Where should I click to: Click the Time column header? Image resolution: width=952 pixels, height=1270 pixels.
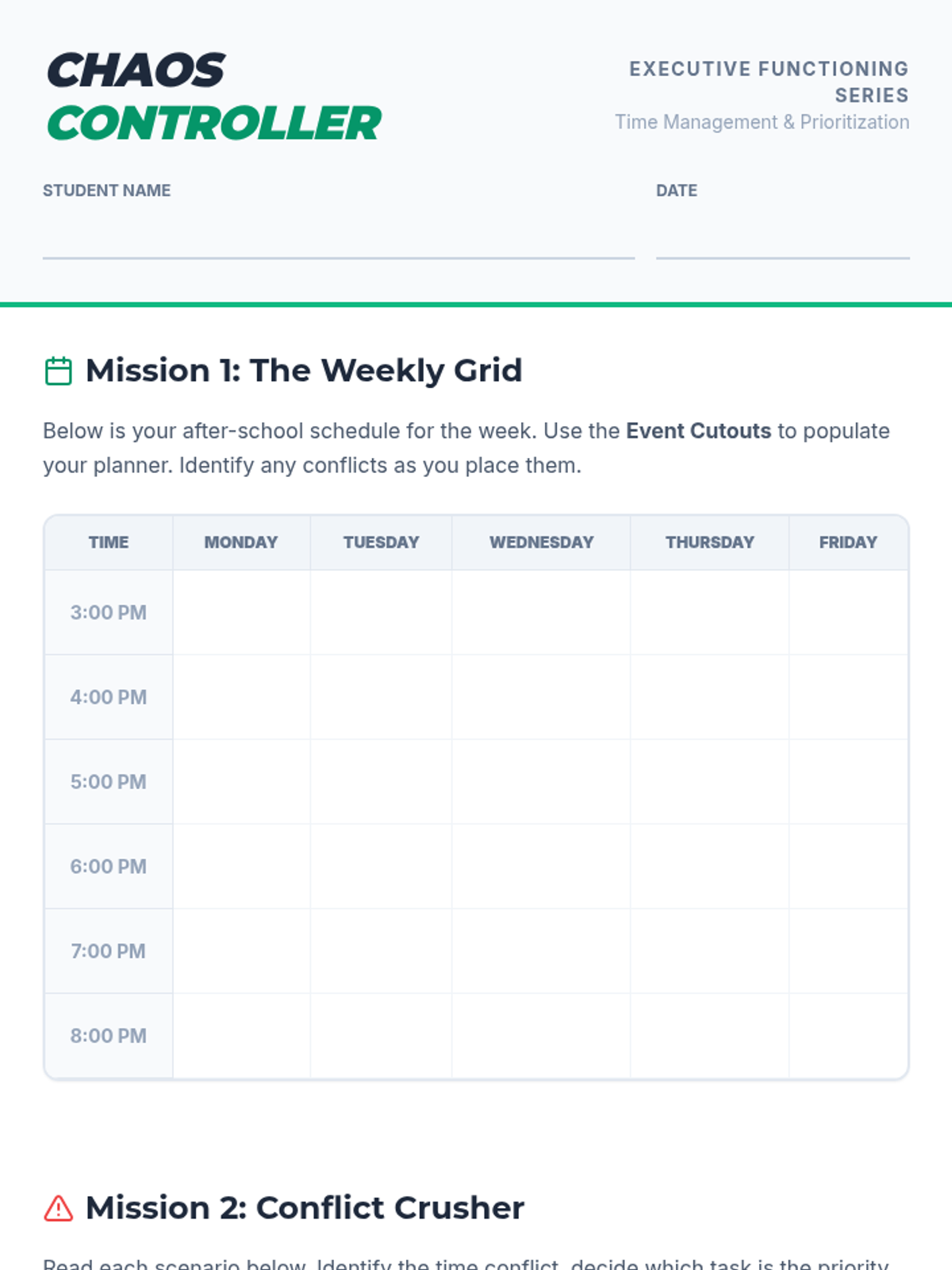[x=109, y=542]
